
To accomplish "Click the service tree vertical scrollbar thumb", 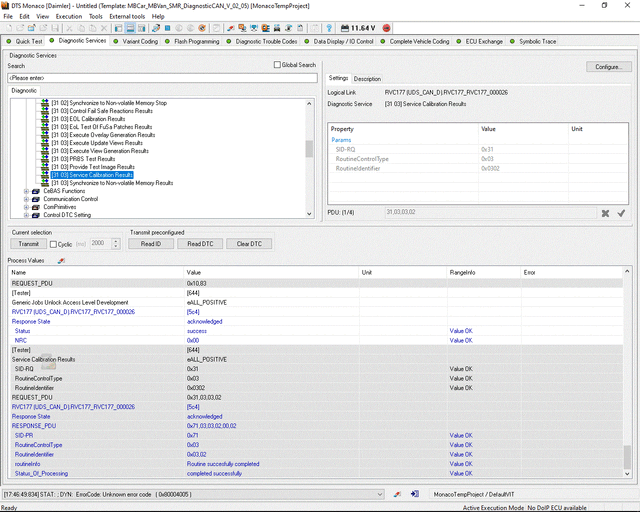I will coord(309,149).
